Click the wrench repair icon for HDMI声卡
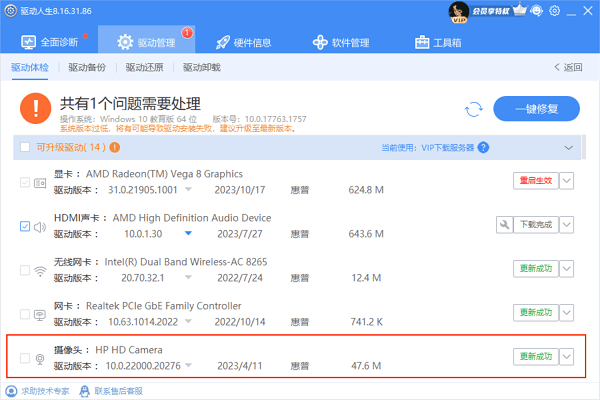This screenshot has height=400, width=600. 504,225
